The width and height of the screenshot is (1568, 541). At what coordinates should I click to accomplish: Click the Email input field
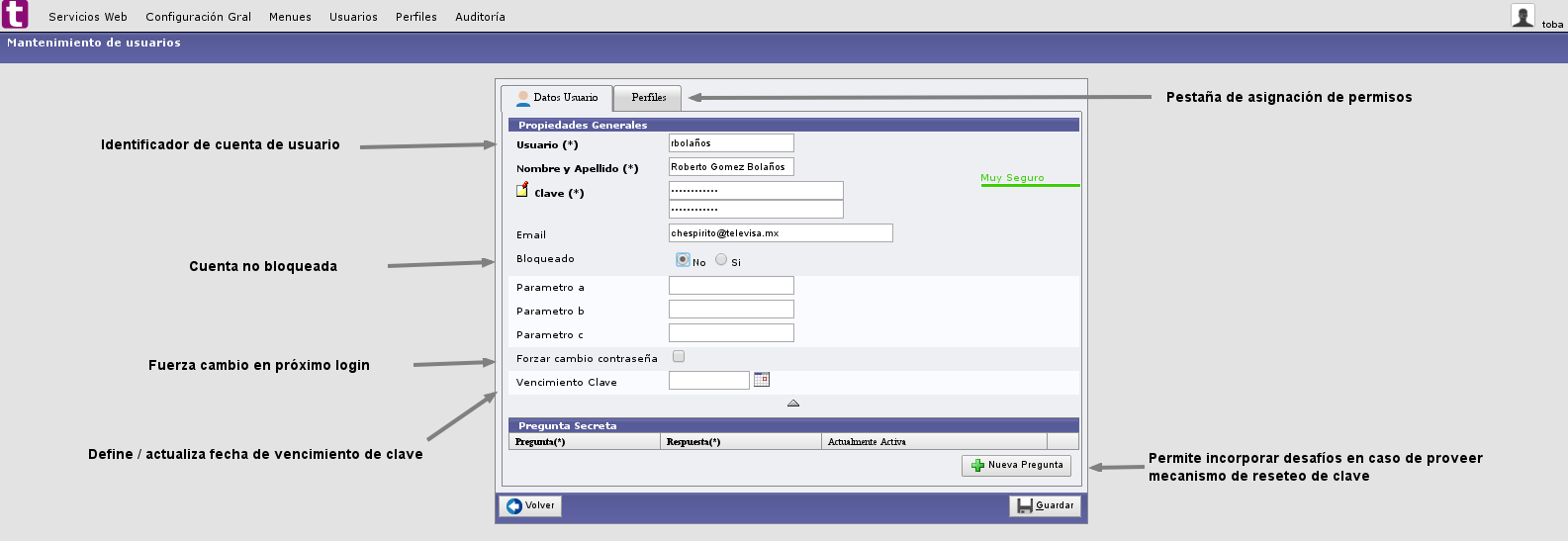(781, 232)
